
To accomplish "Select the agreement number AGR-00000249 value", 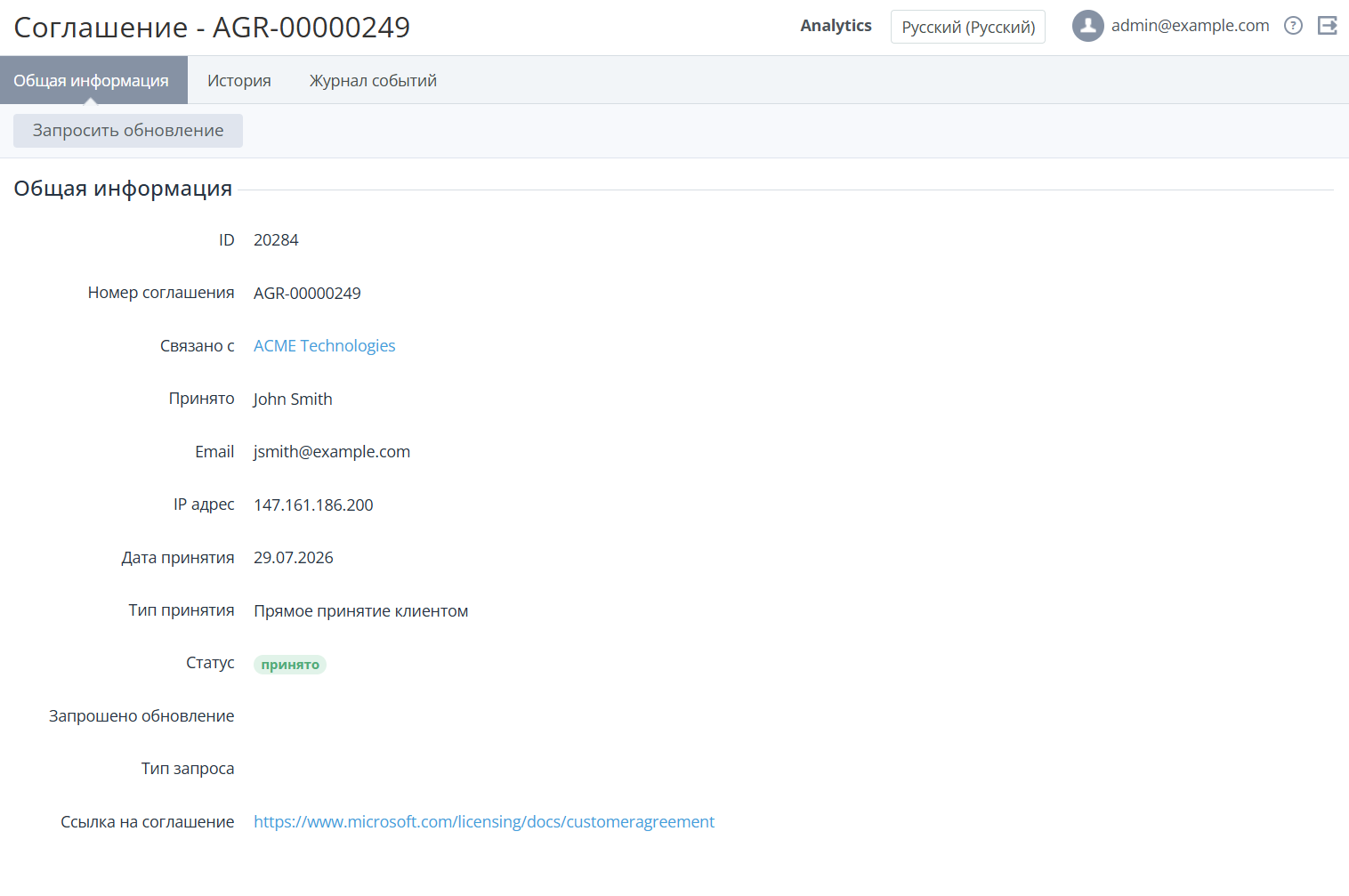I will click(307, 294).
